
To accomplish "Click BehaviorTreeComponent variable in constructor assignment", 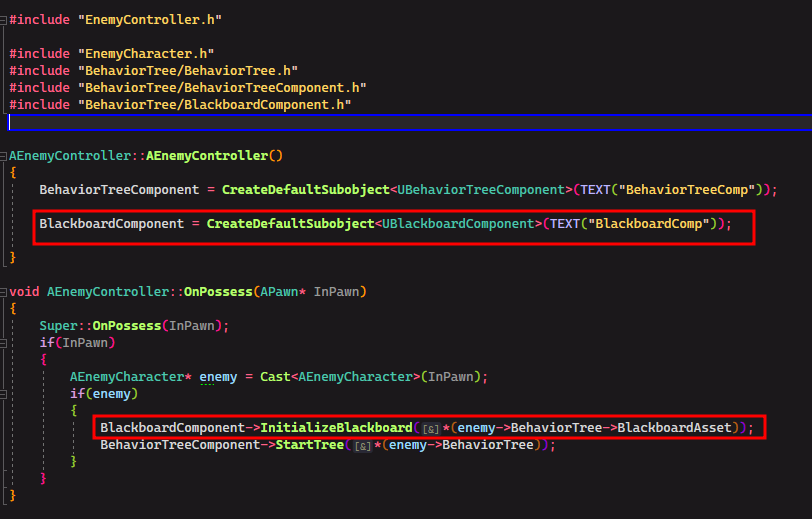I will pyautogui.click(x=119, y=190).
